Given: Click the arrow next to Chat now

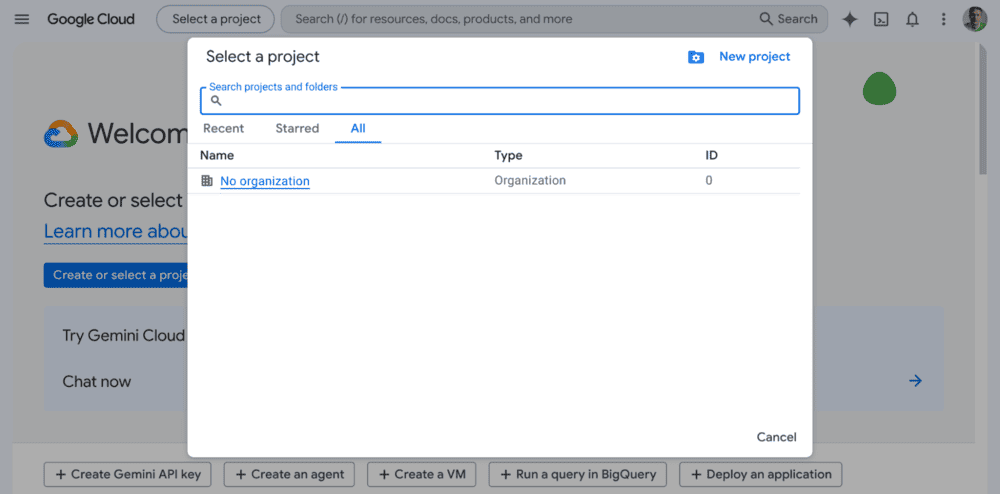Looking at the screenshot, I should [x=915, y=381].
